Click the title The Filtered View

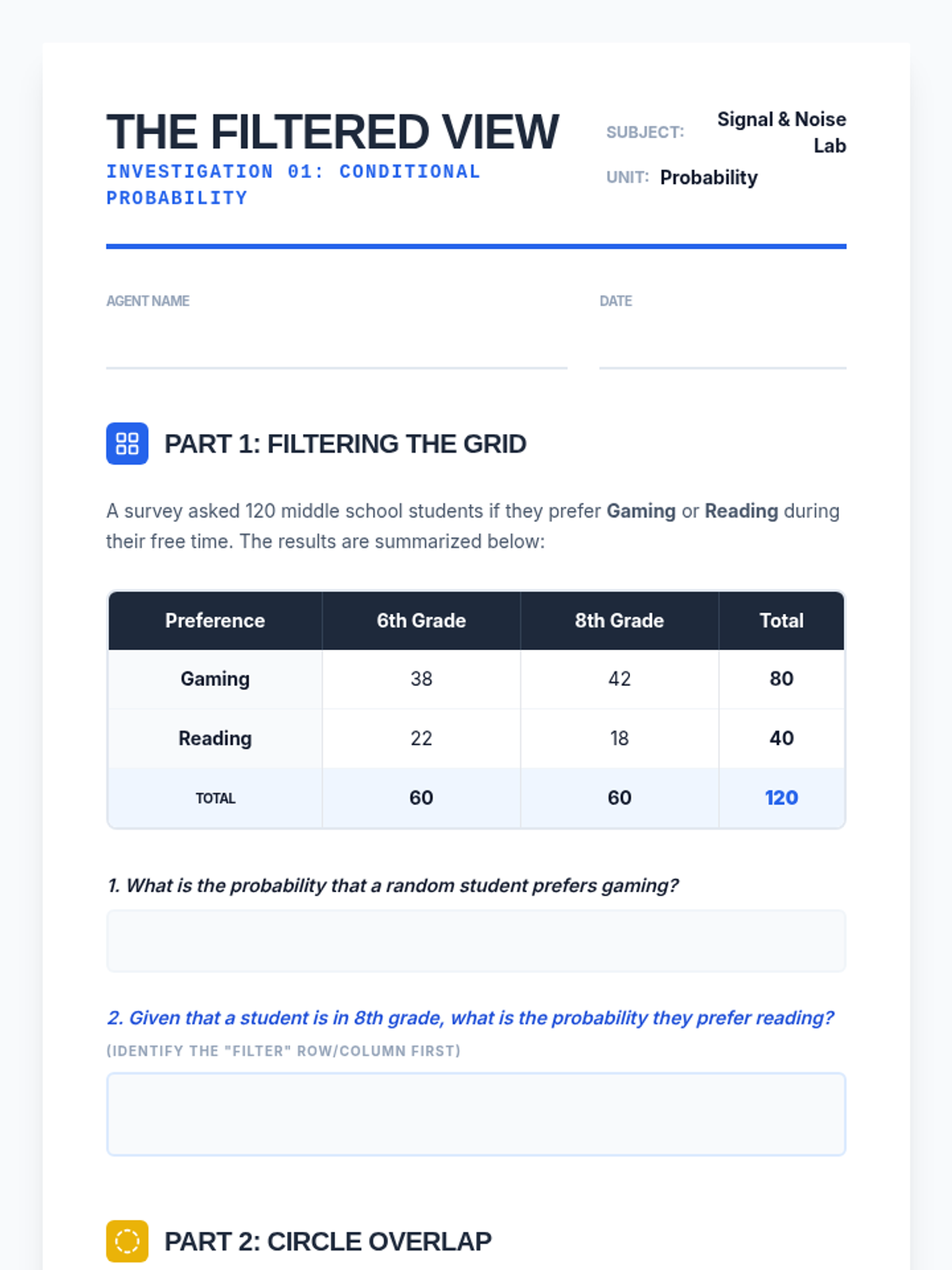[x=333, y=132]
